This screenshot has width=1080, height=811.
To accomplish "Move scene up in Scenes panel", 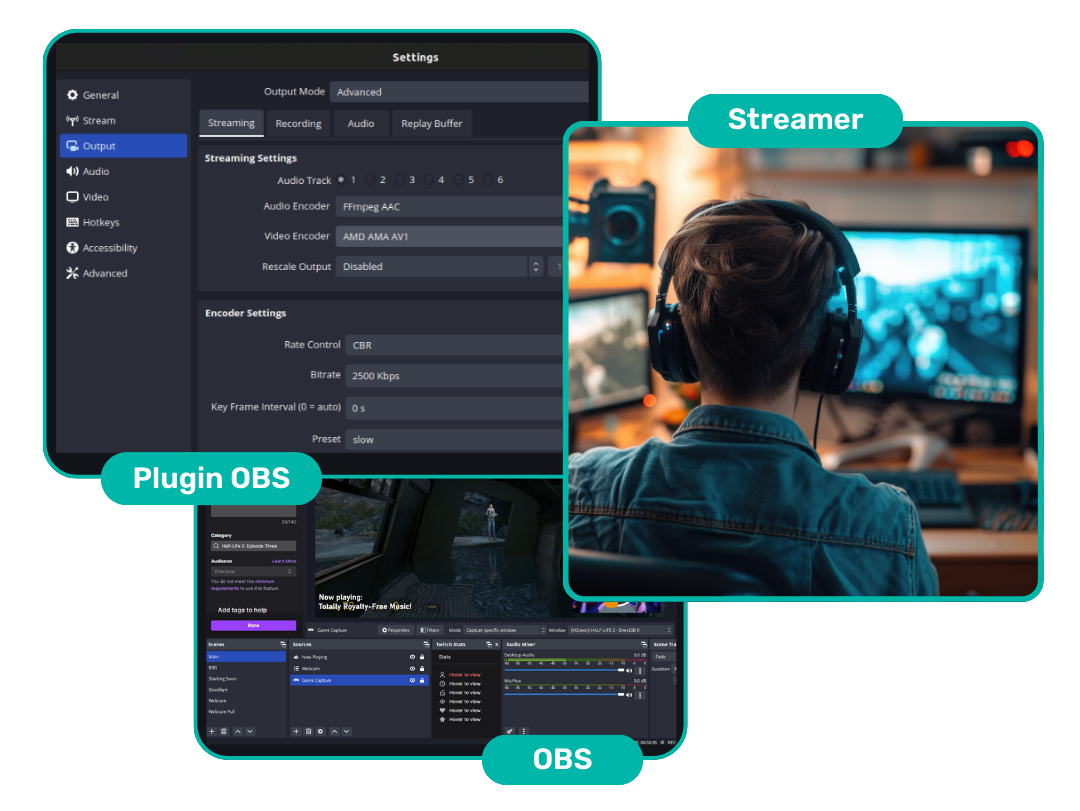I will (x=238, y=732).
